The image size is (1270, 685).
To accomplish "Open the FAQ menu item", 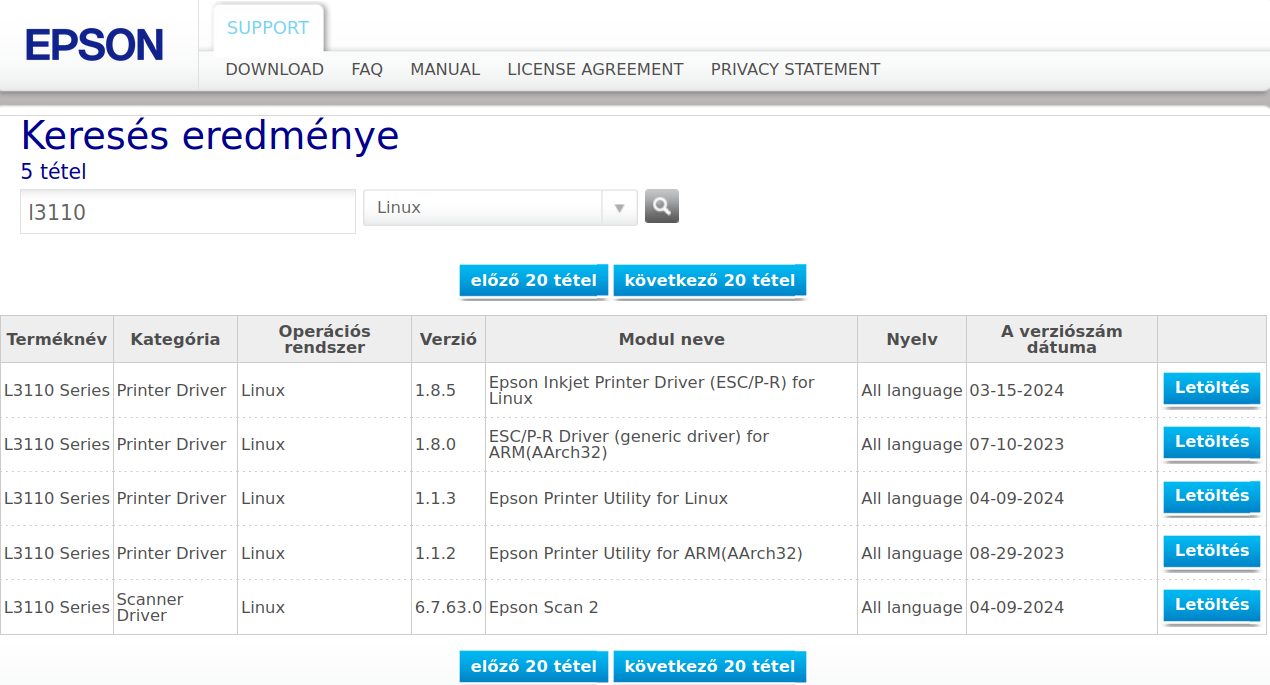I will coord(367,70).
